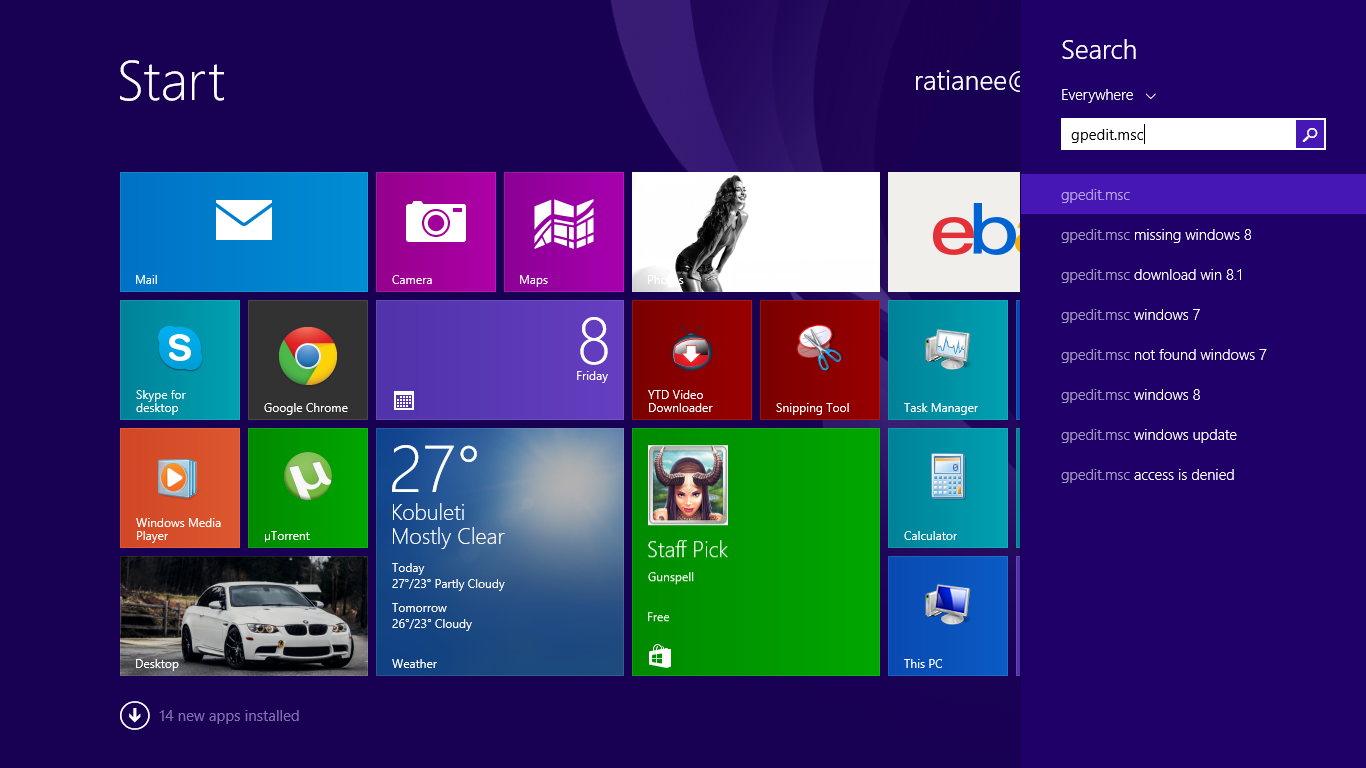Launch YTD Video Downloader

[691, 359]
